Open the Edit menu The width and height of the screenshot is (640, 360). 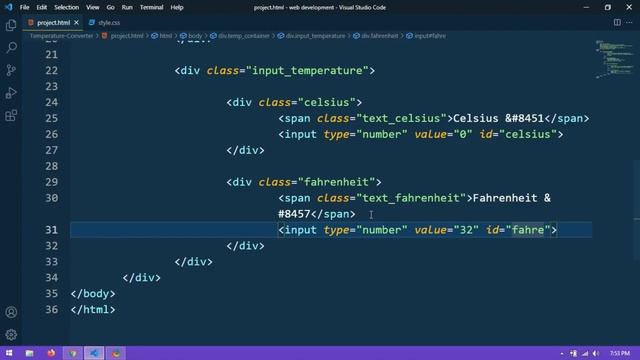click(x=41, y=7)
